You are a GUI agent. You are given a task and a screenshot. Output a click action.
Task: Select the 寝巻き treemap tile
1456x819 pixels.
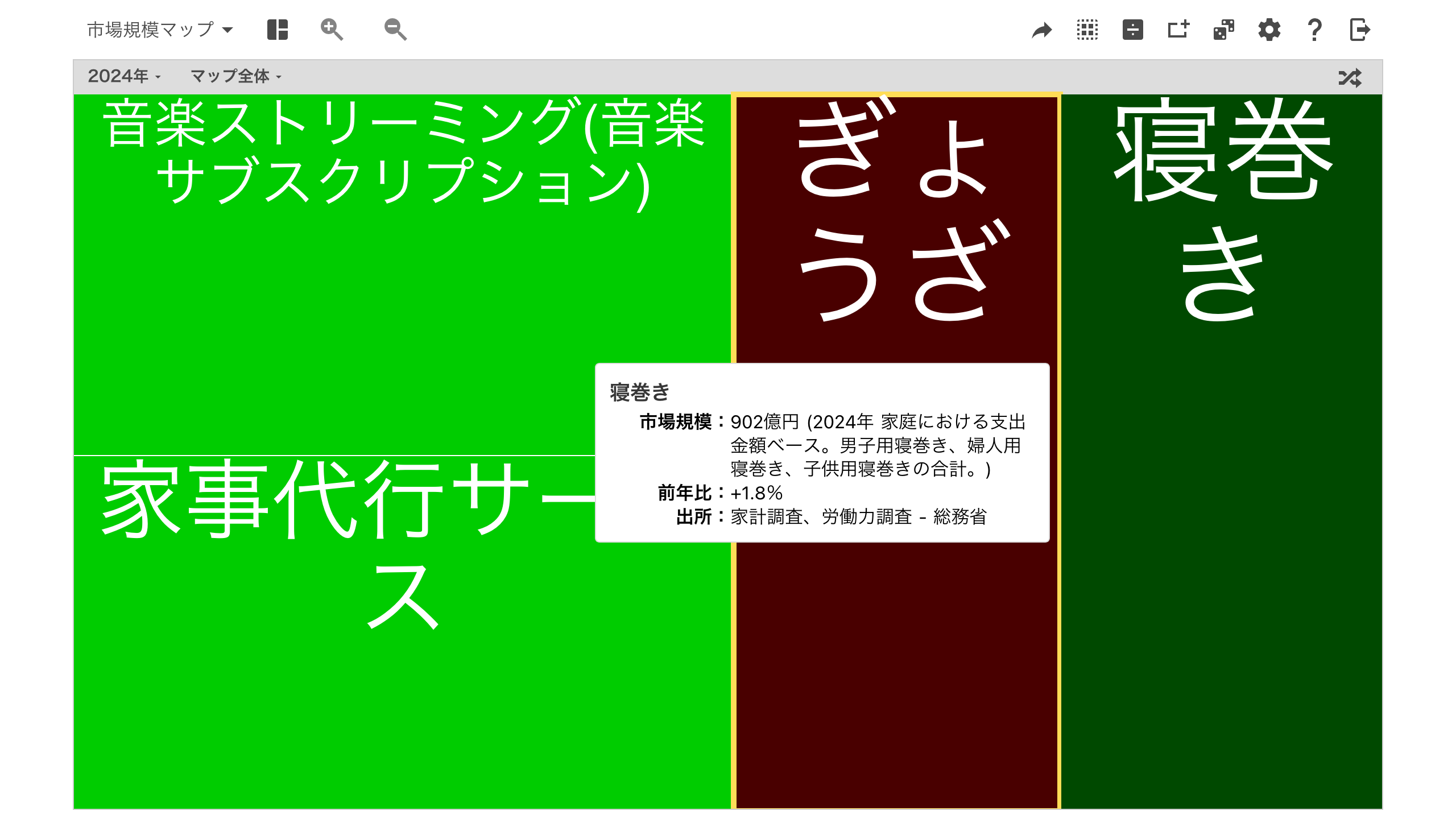[x=1222, y=452]
